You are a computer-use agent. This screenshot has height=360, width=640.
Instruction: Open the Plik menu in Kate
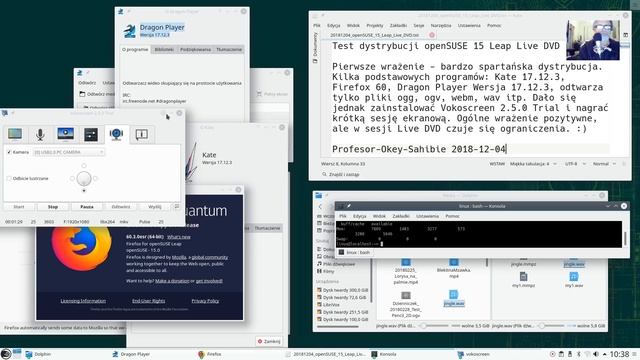317,25
